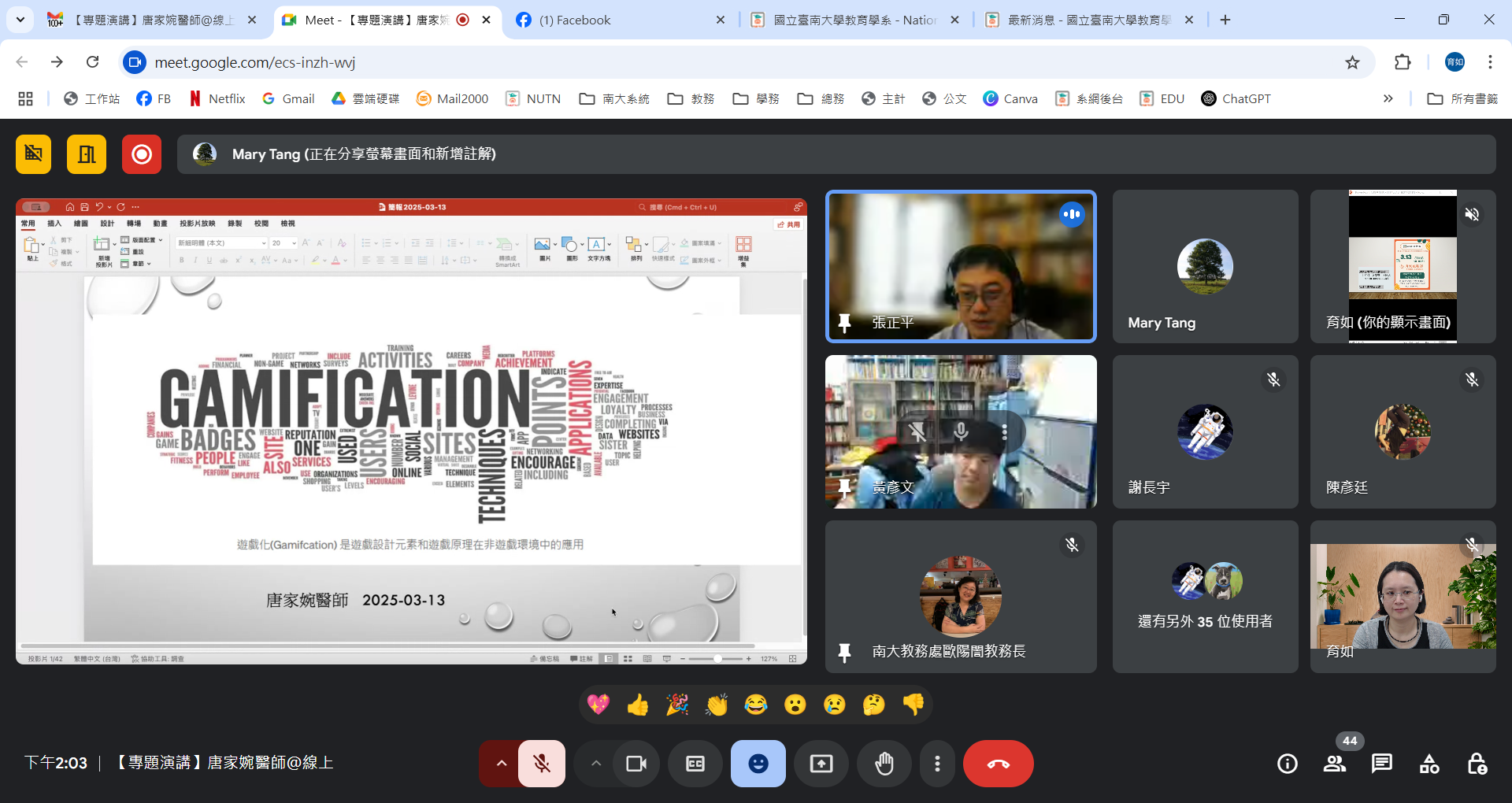Raise your hand in the meeting
The image size is (1512, 803).
click(884, 763)
